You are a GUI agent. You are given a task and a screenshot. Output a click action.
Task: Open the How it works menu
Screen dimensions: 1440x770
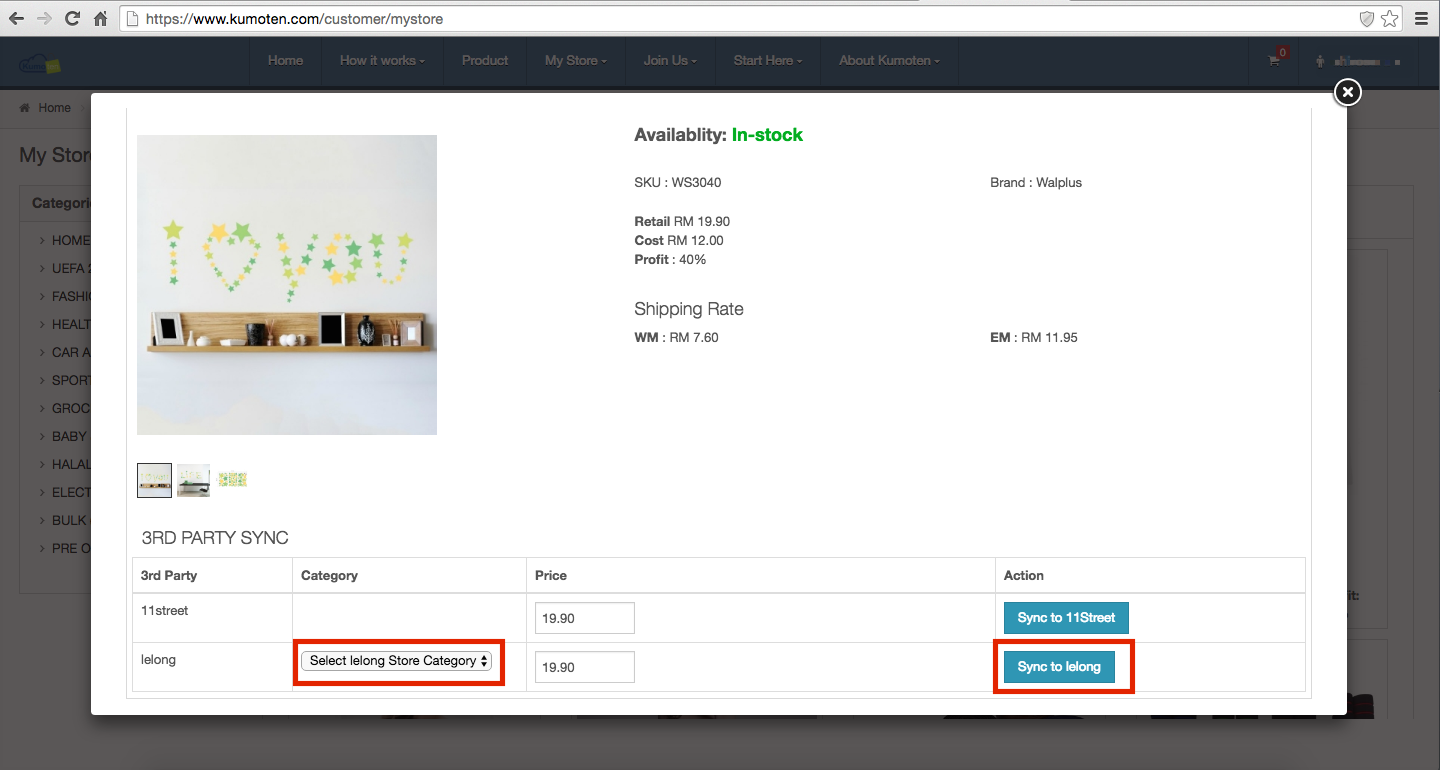click(382, 60)
